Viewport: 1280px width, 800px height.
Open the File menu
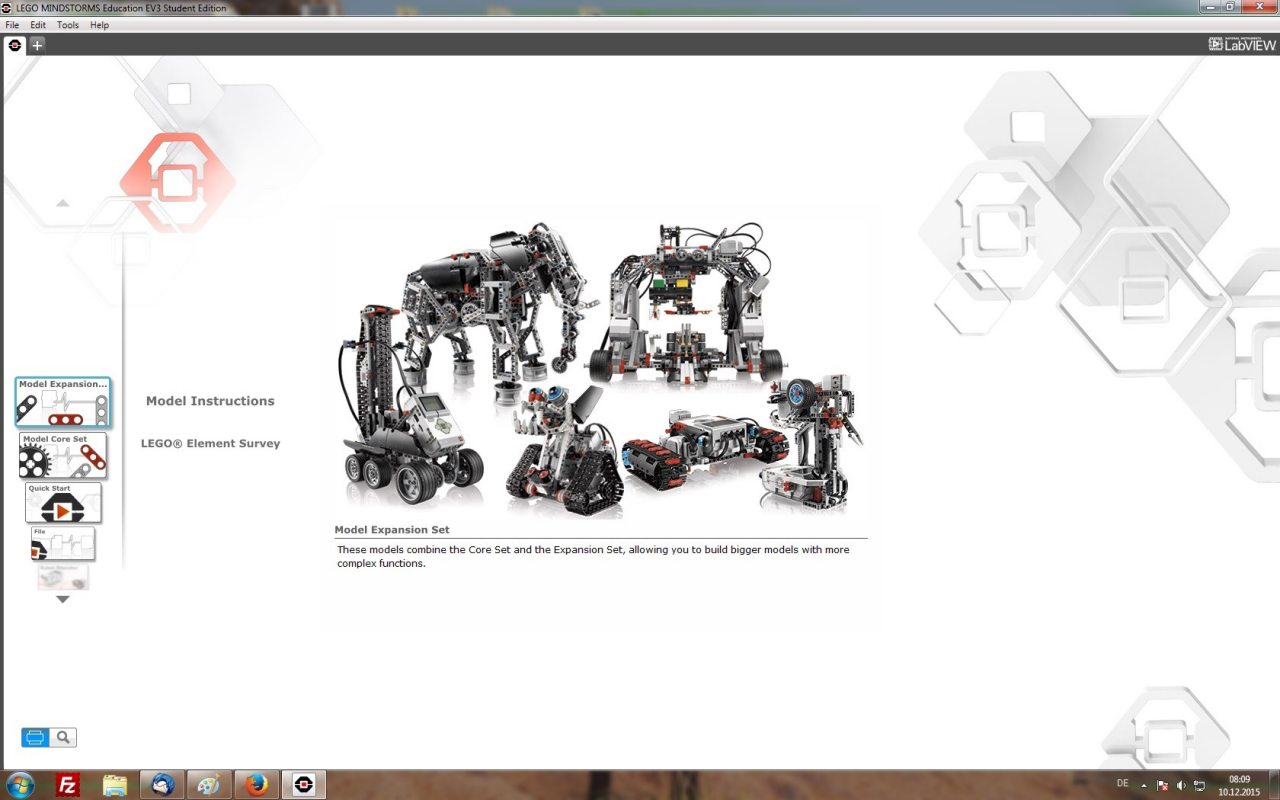pos(12,25)
